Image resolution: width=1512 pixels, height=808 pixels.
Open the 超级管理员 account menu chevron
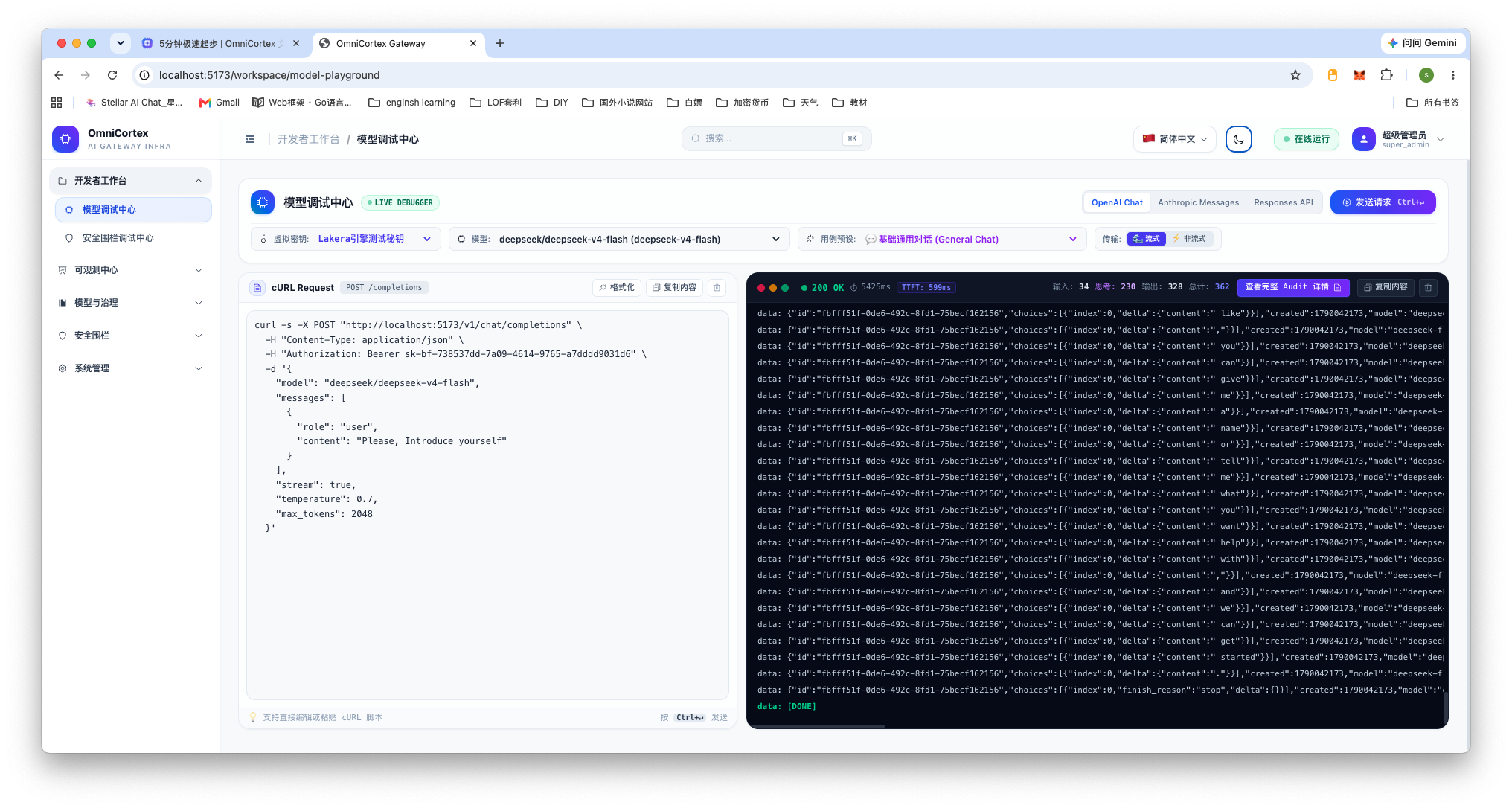pos(1441,139)
